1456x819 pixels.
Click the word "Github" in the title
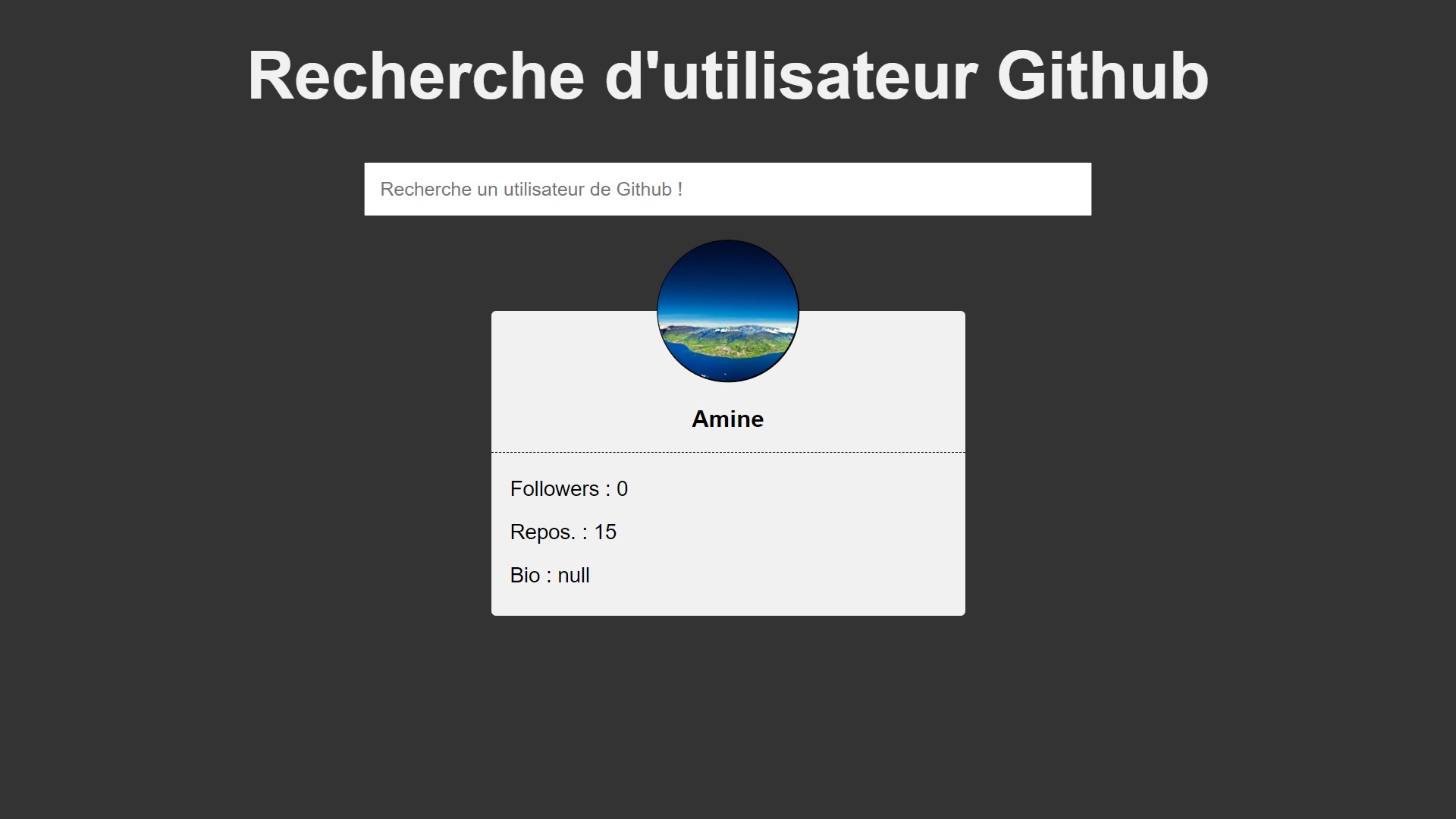click(1102, 76)
